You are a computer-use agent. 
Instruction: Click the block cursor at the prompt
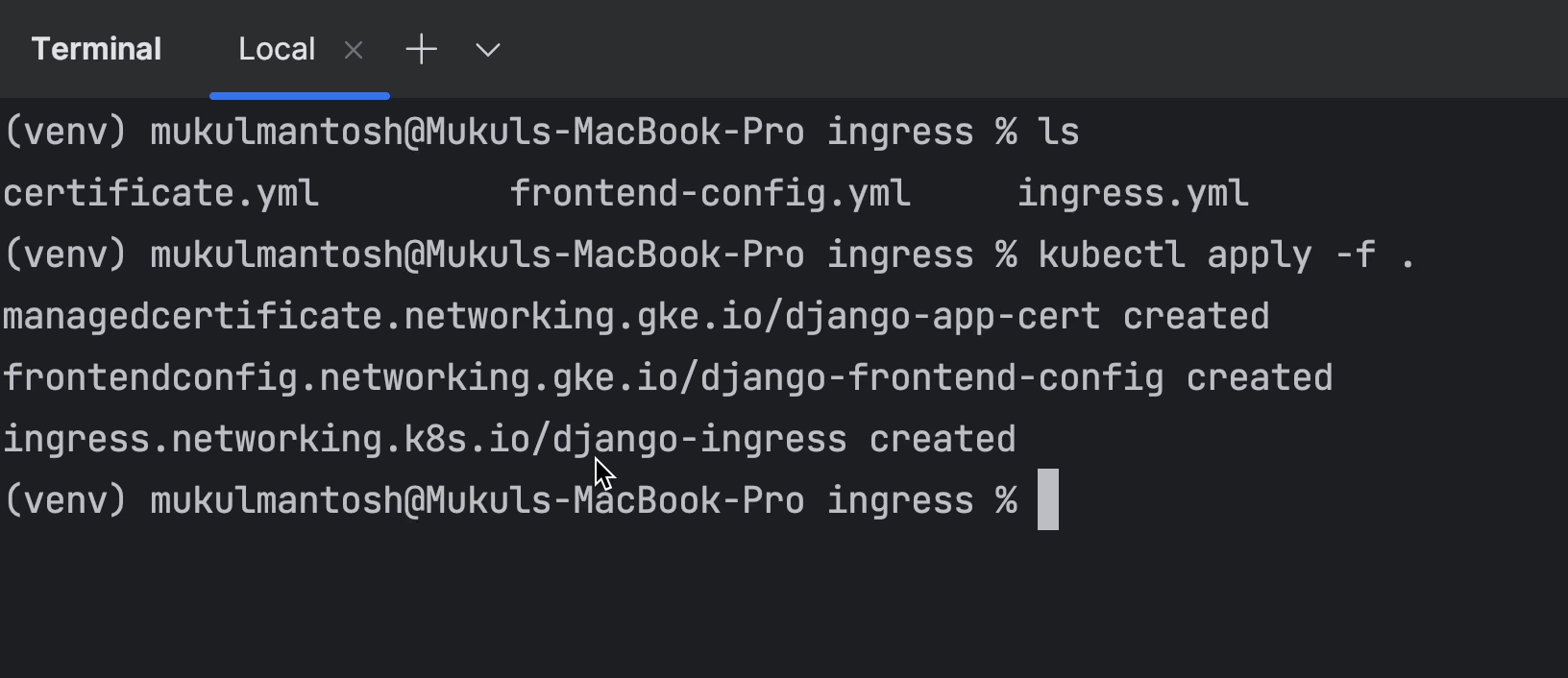coord(1048,499)
